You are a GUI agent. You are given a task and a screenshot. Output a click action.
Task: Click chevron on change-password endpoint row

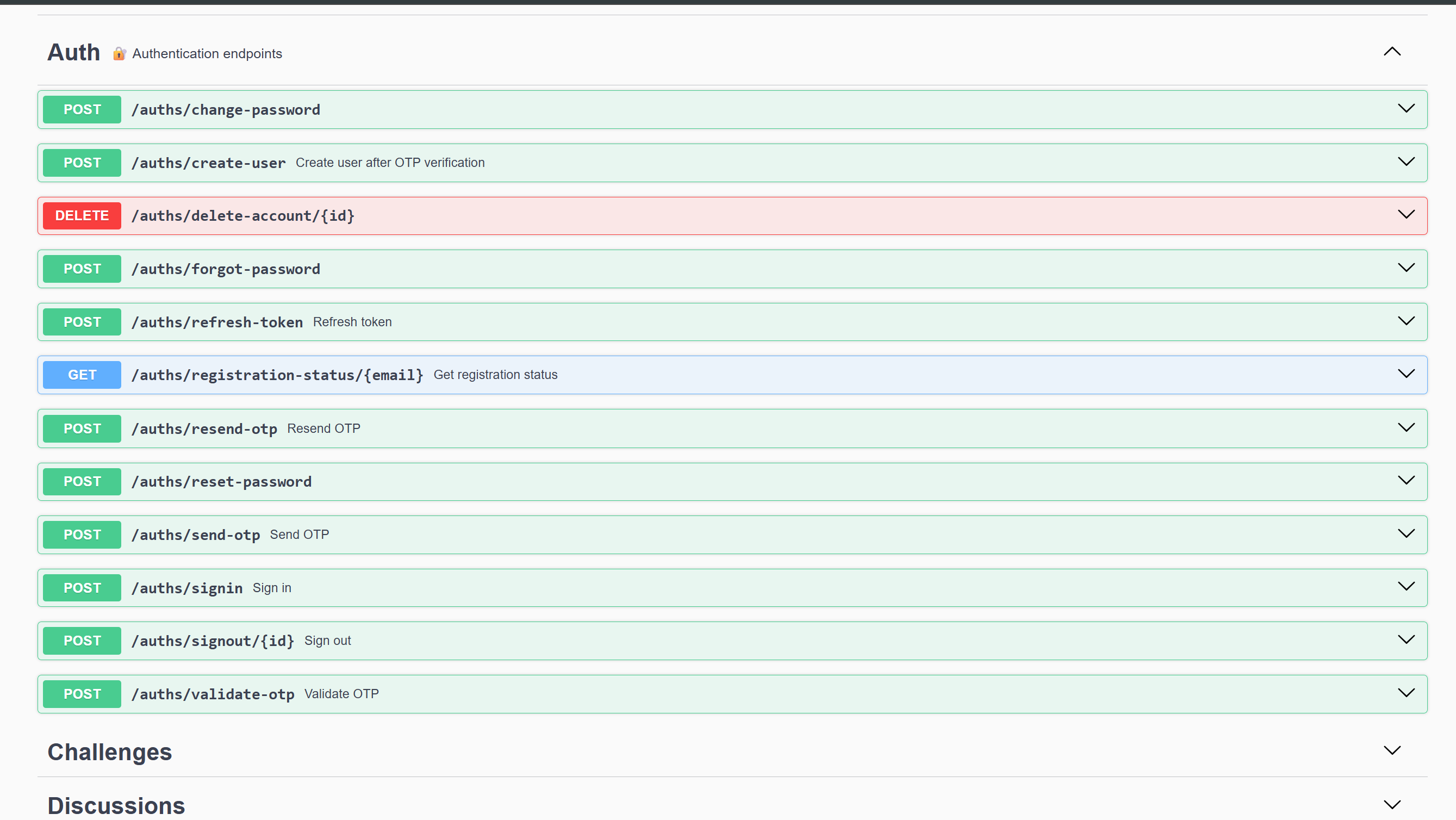[x=1405, y=109]
